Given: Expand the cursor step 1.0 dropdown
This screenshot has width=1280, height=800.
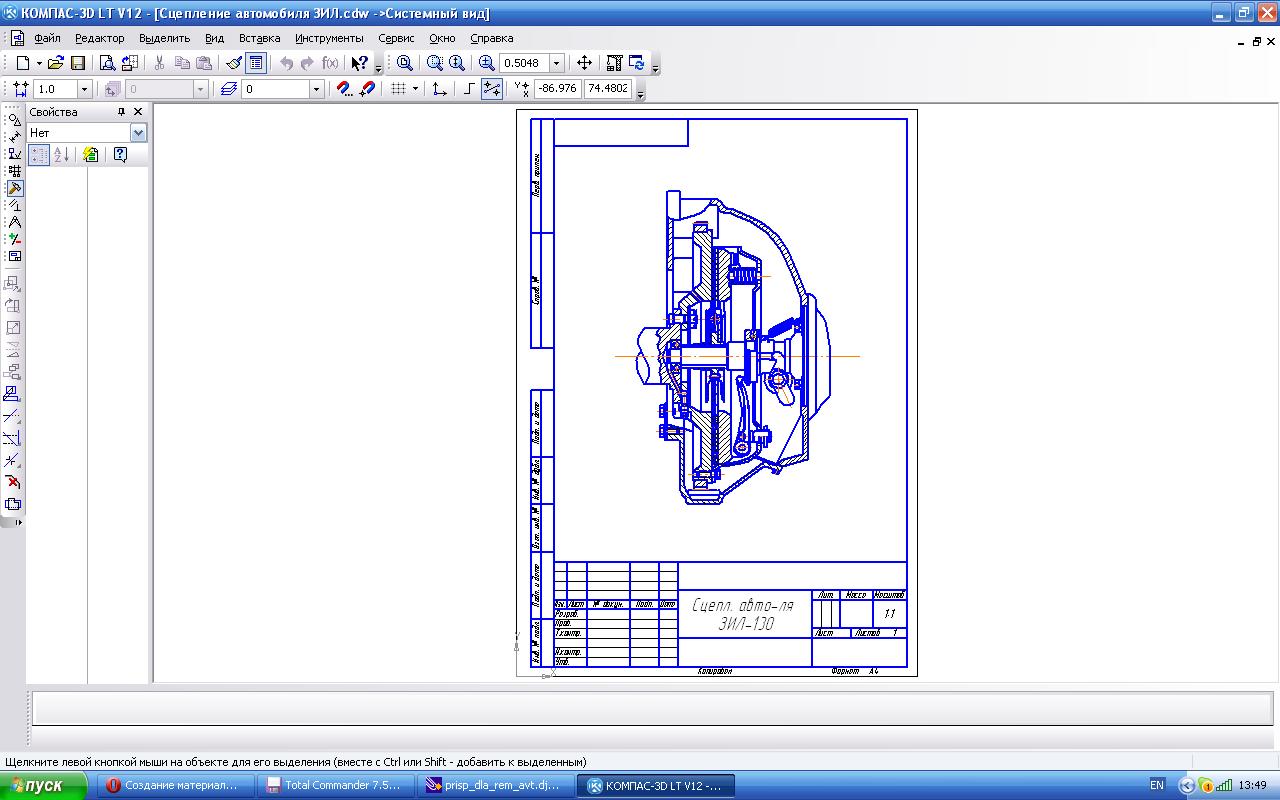Looking at the screenshot, I should [x=84, y=89].
